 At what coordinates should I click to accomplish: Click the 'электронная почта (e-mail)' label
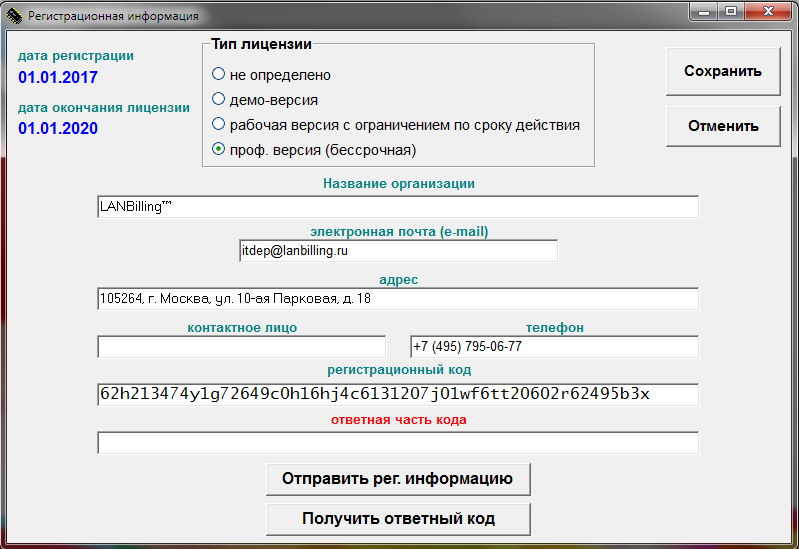click(399, 232)
